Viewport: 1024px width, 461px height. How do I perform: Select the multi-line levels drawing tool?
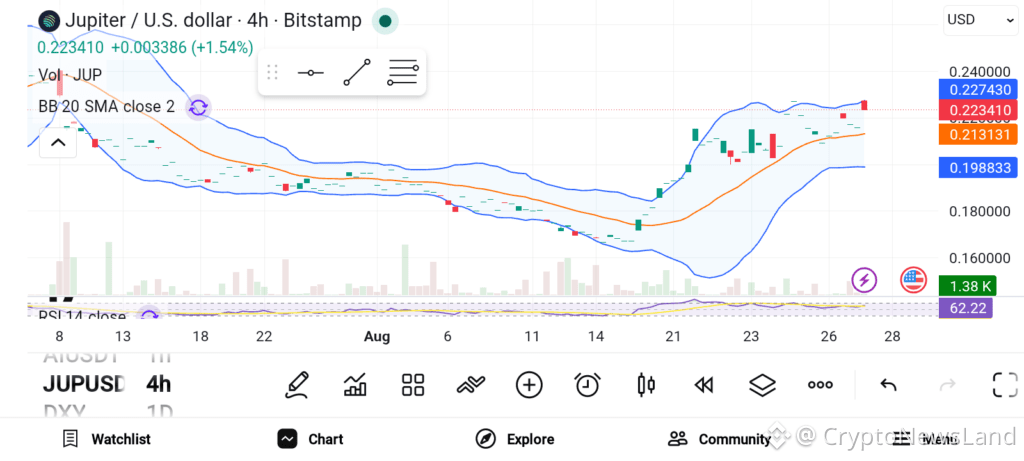tap(402, 72)
